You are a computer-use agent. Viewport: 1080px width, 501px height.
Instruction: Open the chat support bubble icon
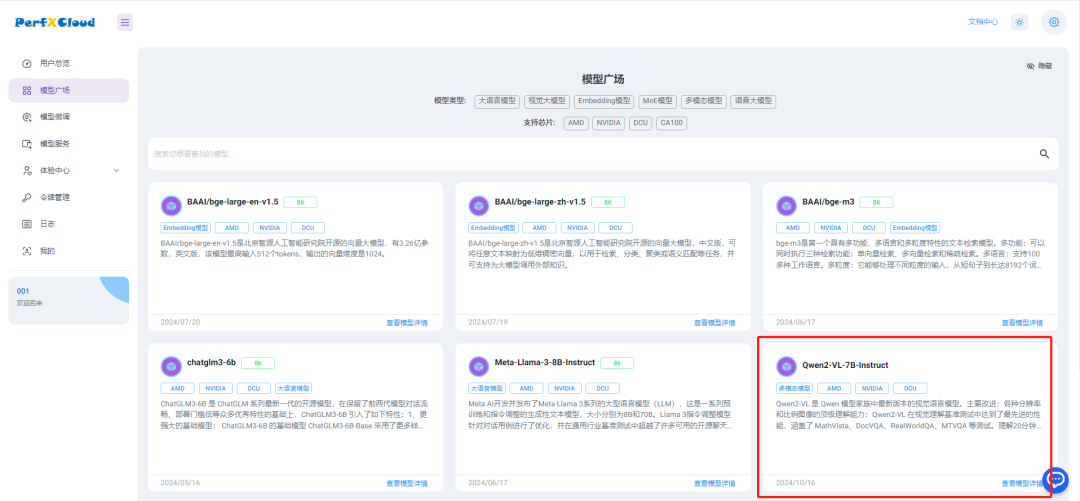click(1055, 480)
